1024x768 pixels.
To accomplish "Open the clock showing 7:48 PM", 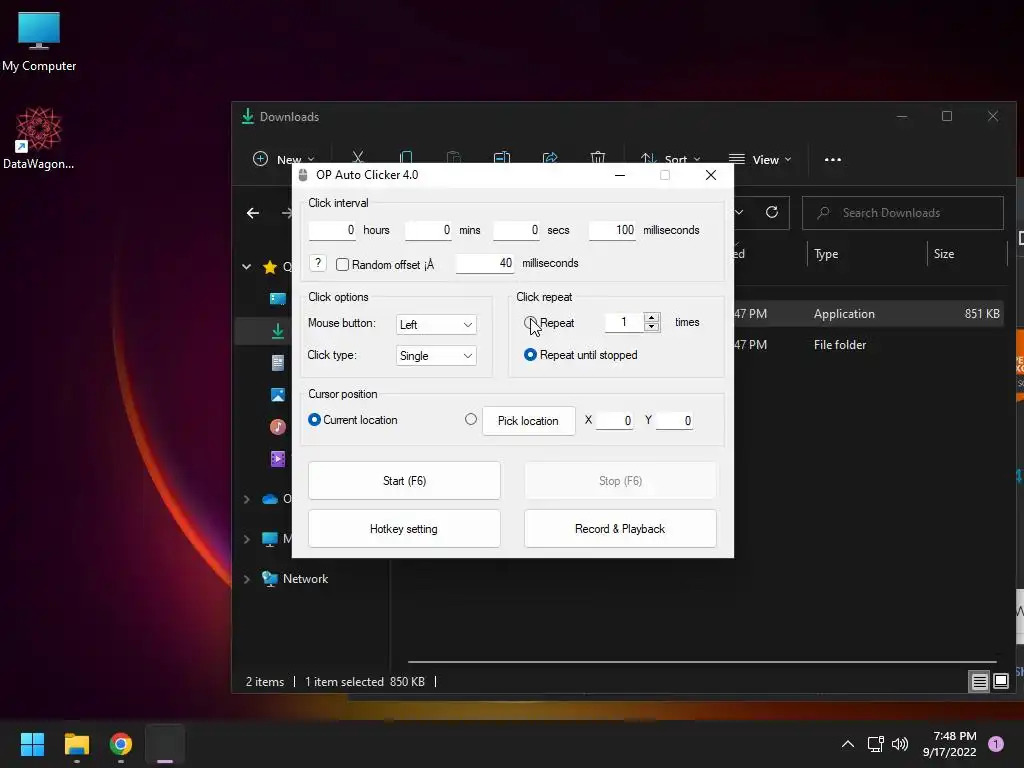I will coord(950,744).
